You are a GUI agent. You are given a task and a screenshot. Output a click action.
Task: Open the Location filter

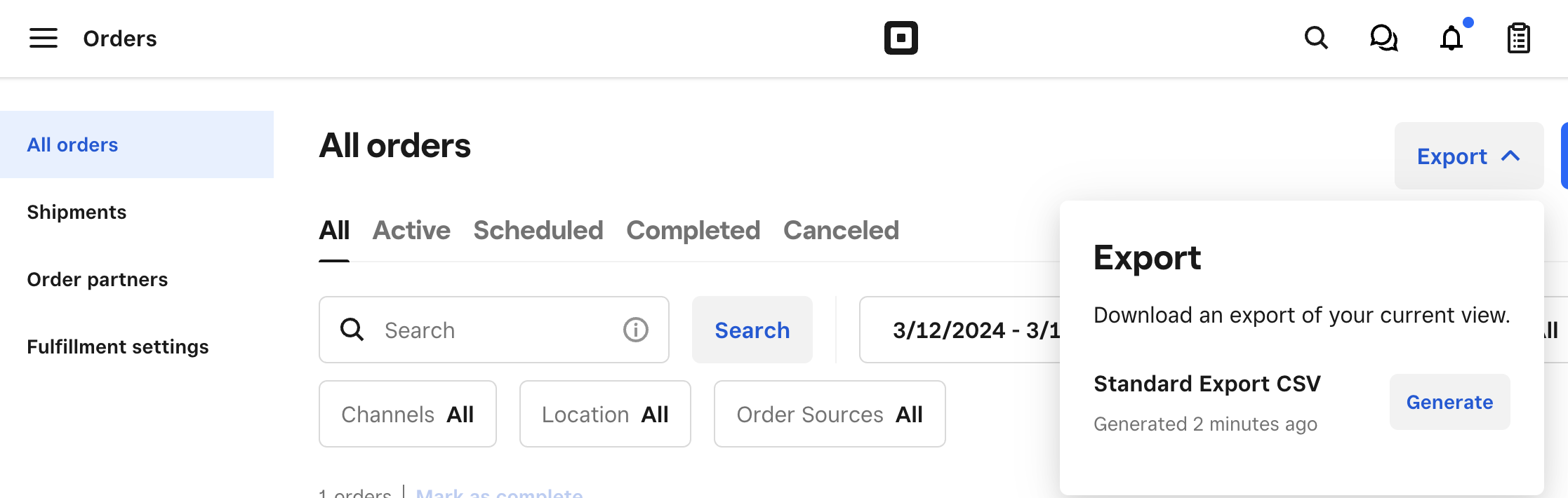pos(604,414)
